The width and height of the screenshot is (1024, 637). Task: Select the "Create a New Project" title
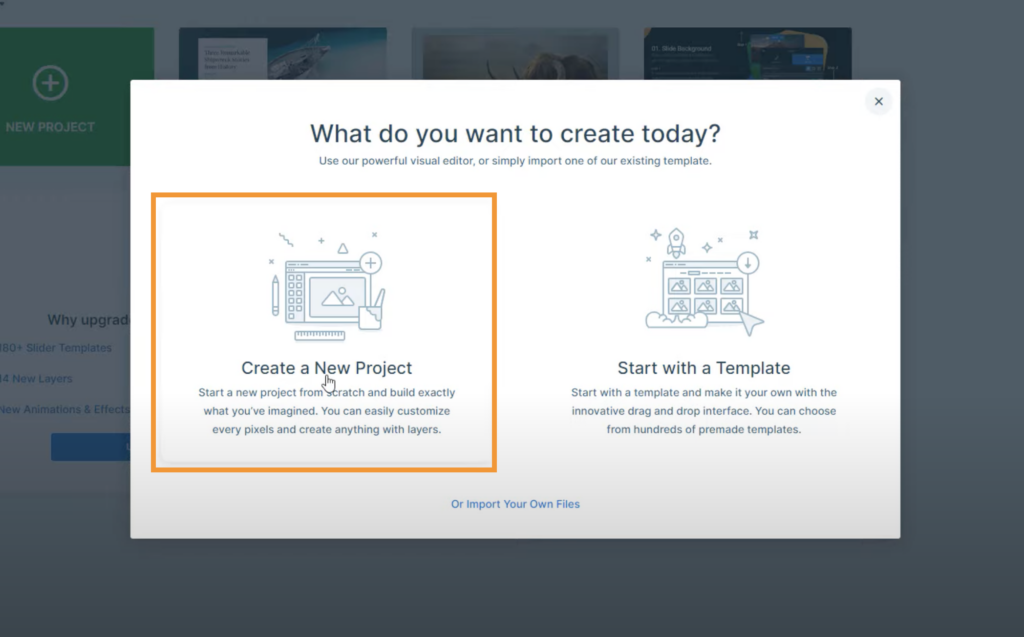pos(326,368)
